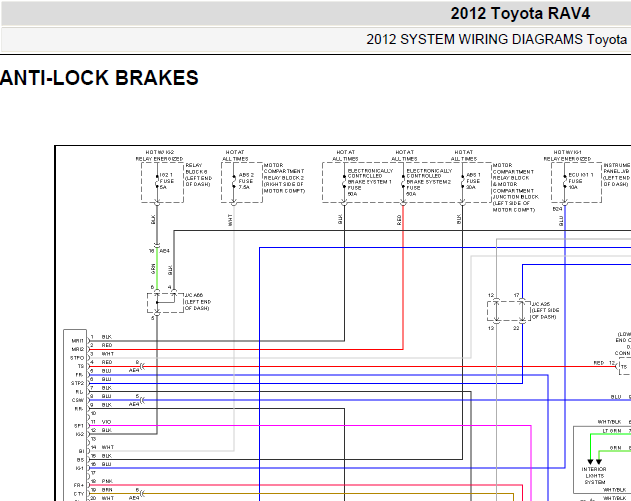This screenshot has width=631, height=501.
Task: Click the vertical 'RED' label on red wire
Action: tap(399, 220)
